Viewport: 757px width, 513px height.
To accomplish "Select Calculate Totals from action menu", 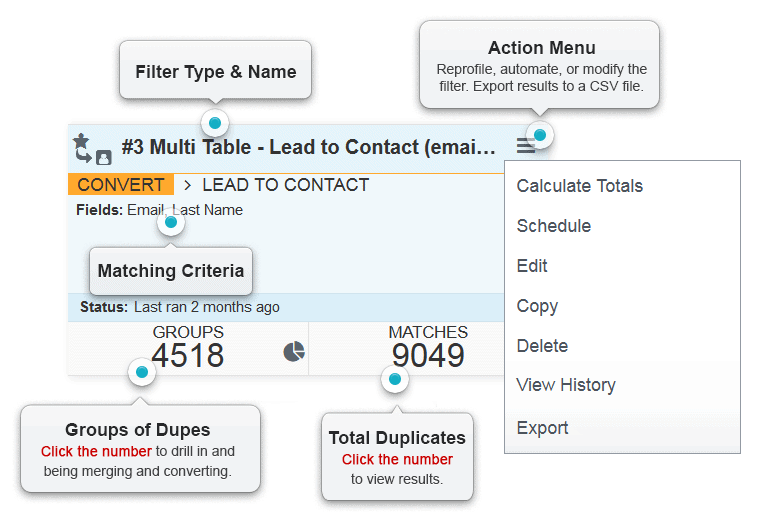I will [x=579, y=186].
